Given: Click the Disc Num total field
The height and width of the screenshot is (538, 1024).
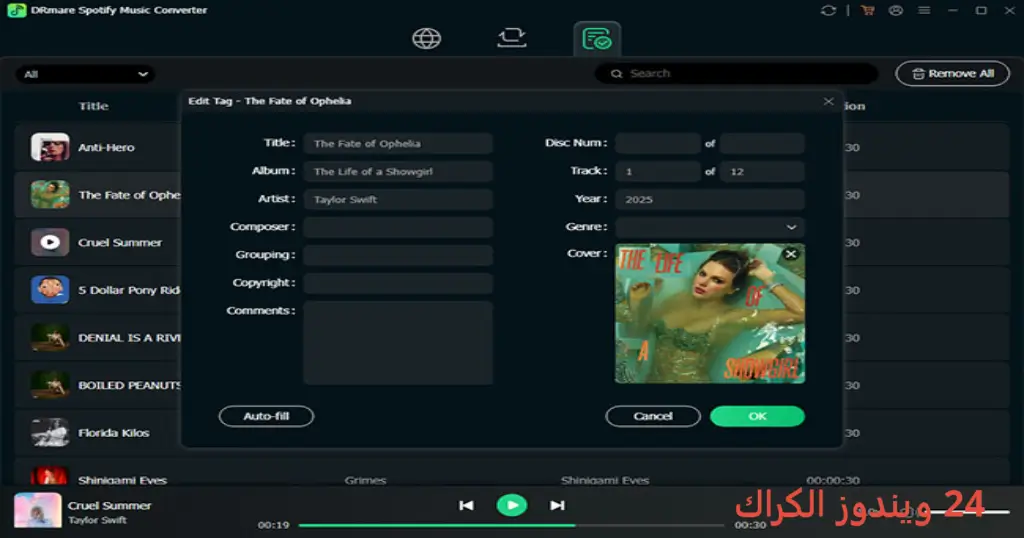Looking at the screenshot, I should 762,144.
